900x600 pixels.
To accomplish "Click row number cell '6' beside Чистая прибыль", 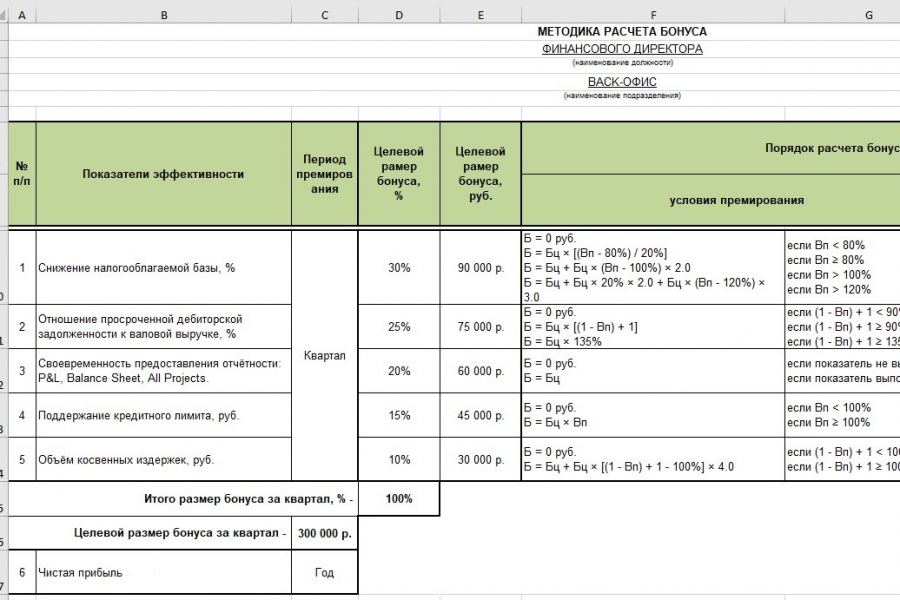I will [22, 572].
